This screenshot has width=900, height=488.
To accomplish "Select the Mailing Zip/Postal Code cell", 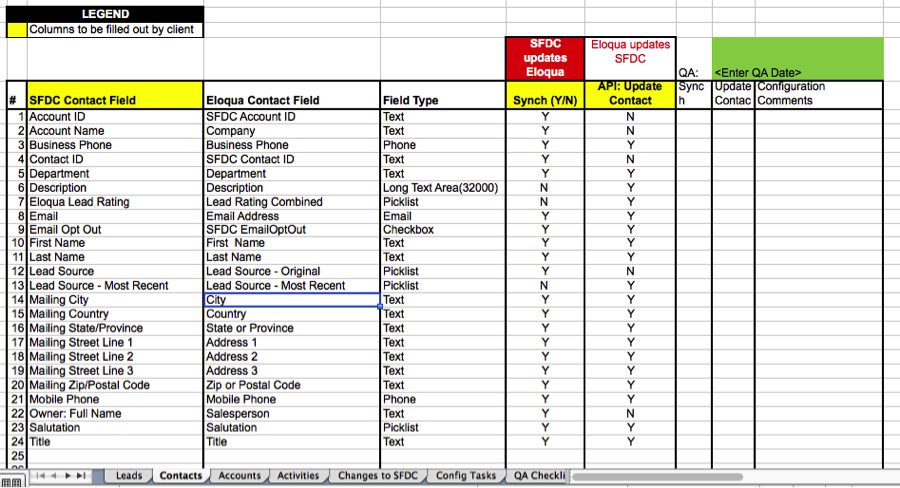I will coord(115,385).
